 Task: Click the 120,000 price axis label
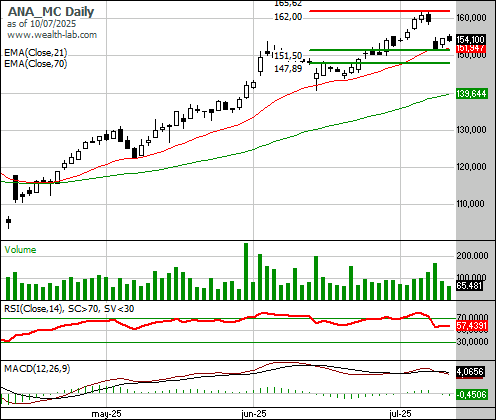click(471, 166)
